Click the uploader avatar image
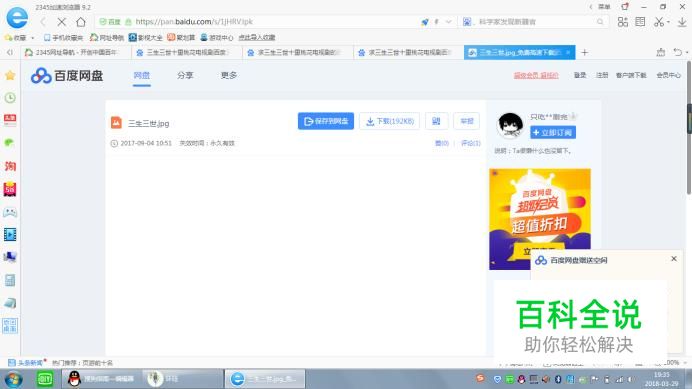Image resolution: width=692 pixels, height=389 pixels. point(510,125)
